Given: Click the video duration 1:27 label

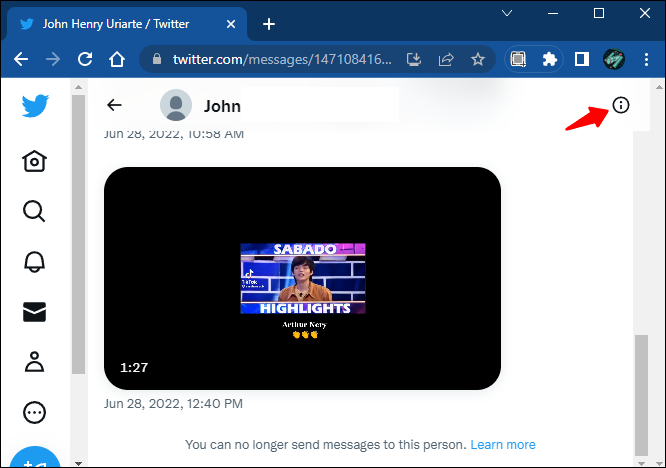Looking at the screenshot, I should click(x=134, y=367).
